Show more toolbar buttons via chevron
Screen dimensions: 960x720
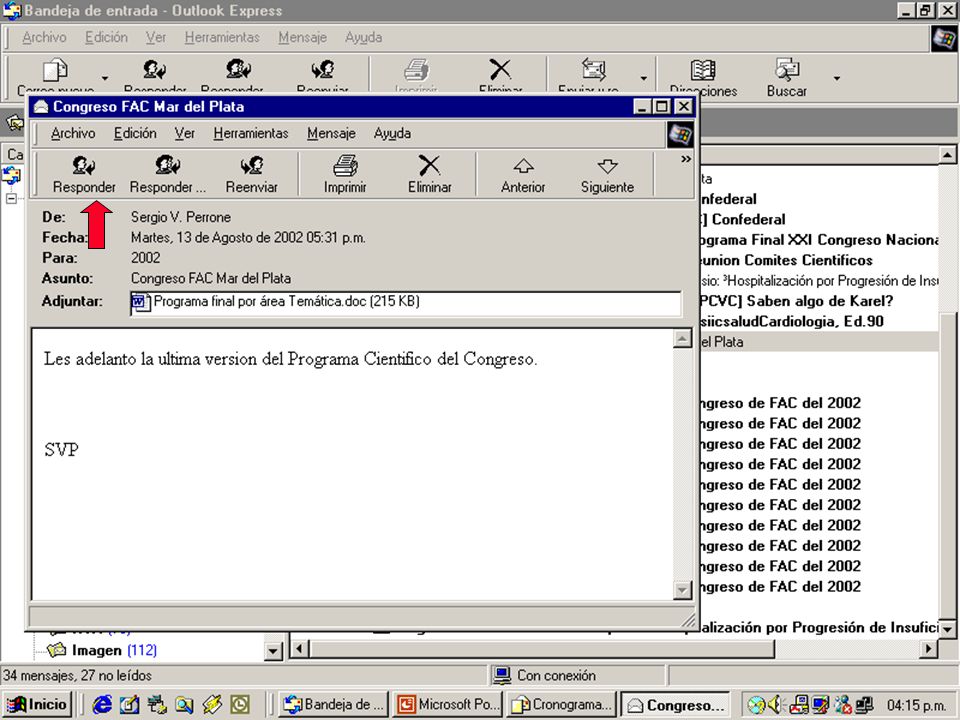coord(686,159)
